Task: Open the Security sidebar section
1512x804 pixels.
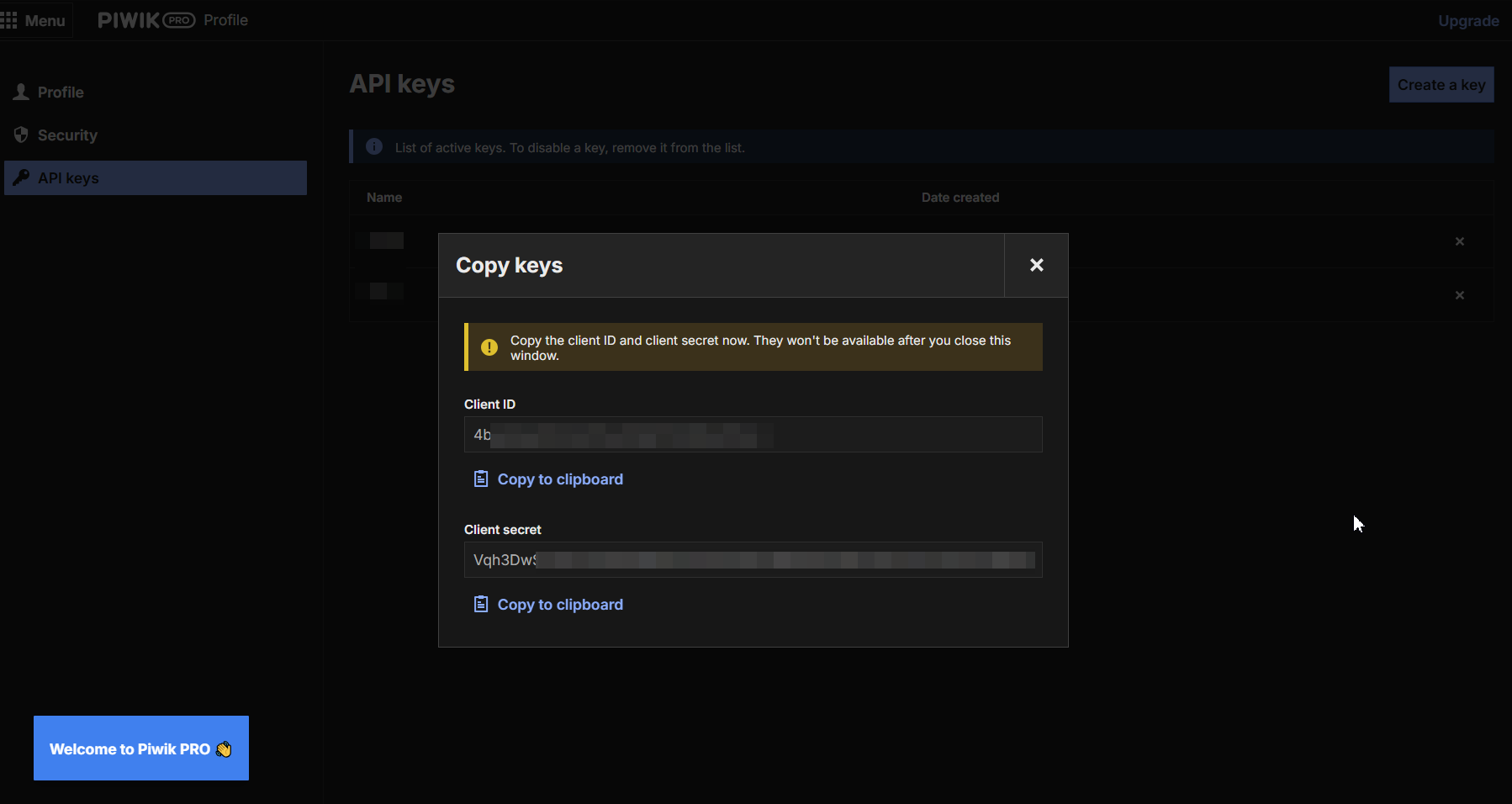Action: (156, 135)
